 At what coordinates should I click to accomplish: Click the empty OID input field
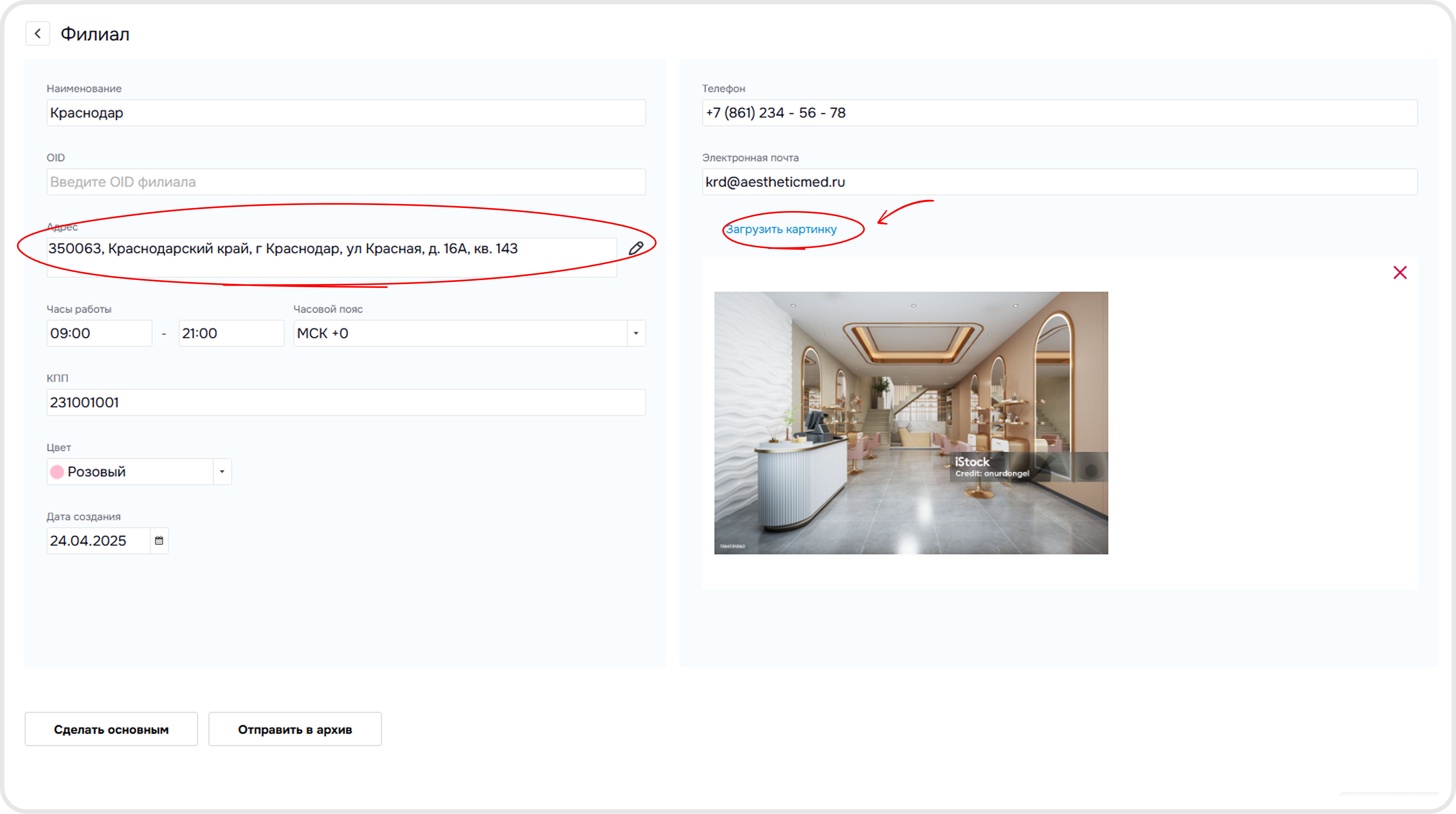point(346,181)
